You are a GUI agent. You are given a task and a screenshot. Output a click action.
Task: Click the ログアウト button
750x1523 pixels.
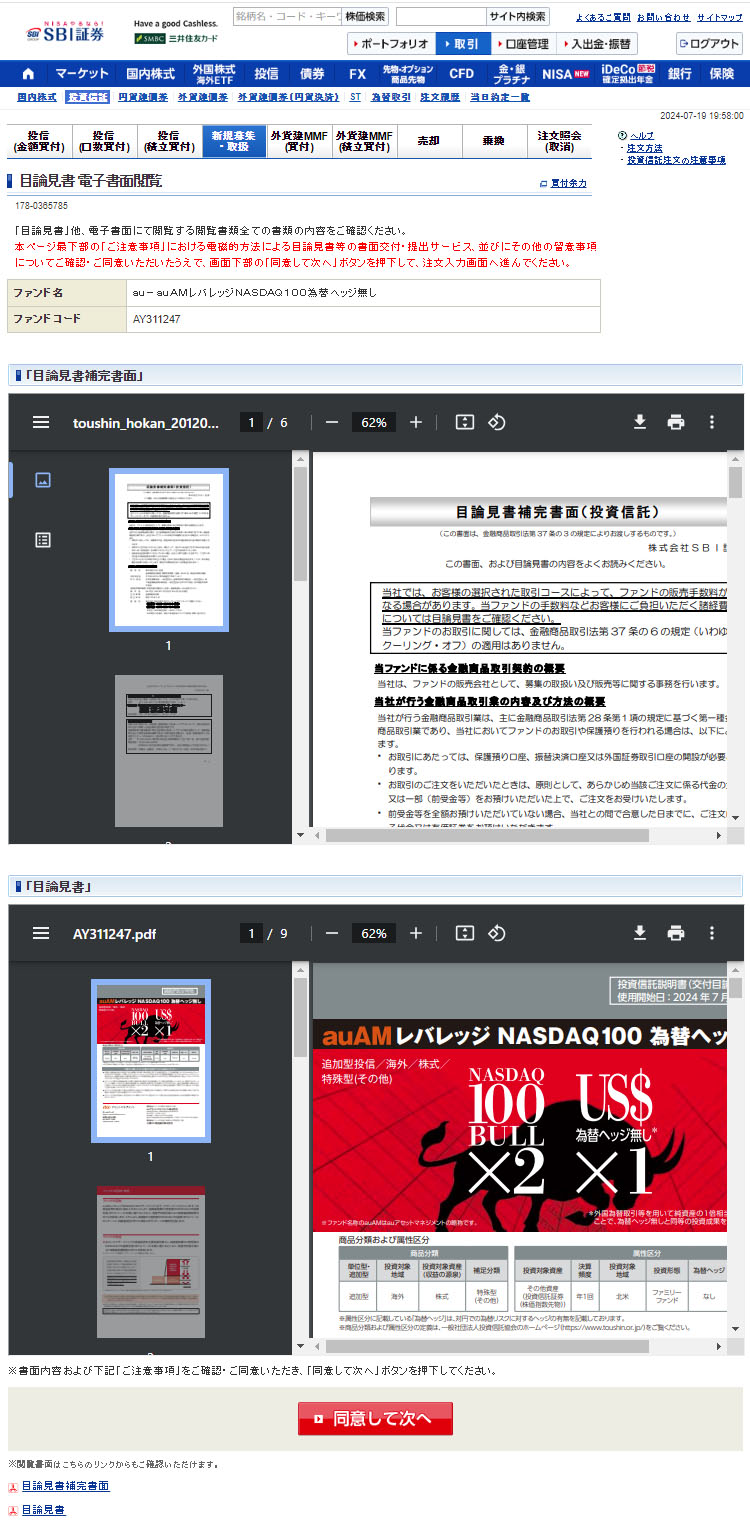tap(709, 44)
